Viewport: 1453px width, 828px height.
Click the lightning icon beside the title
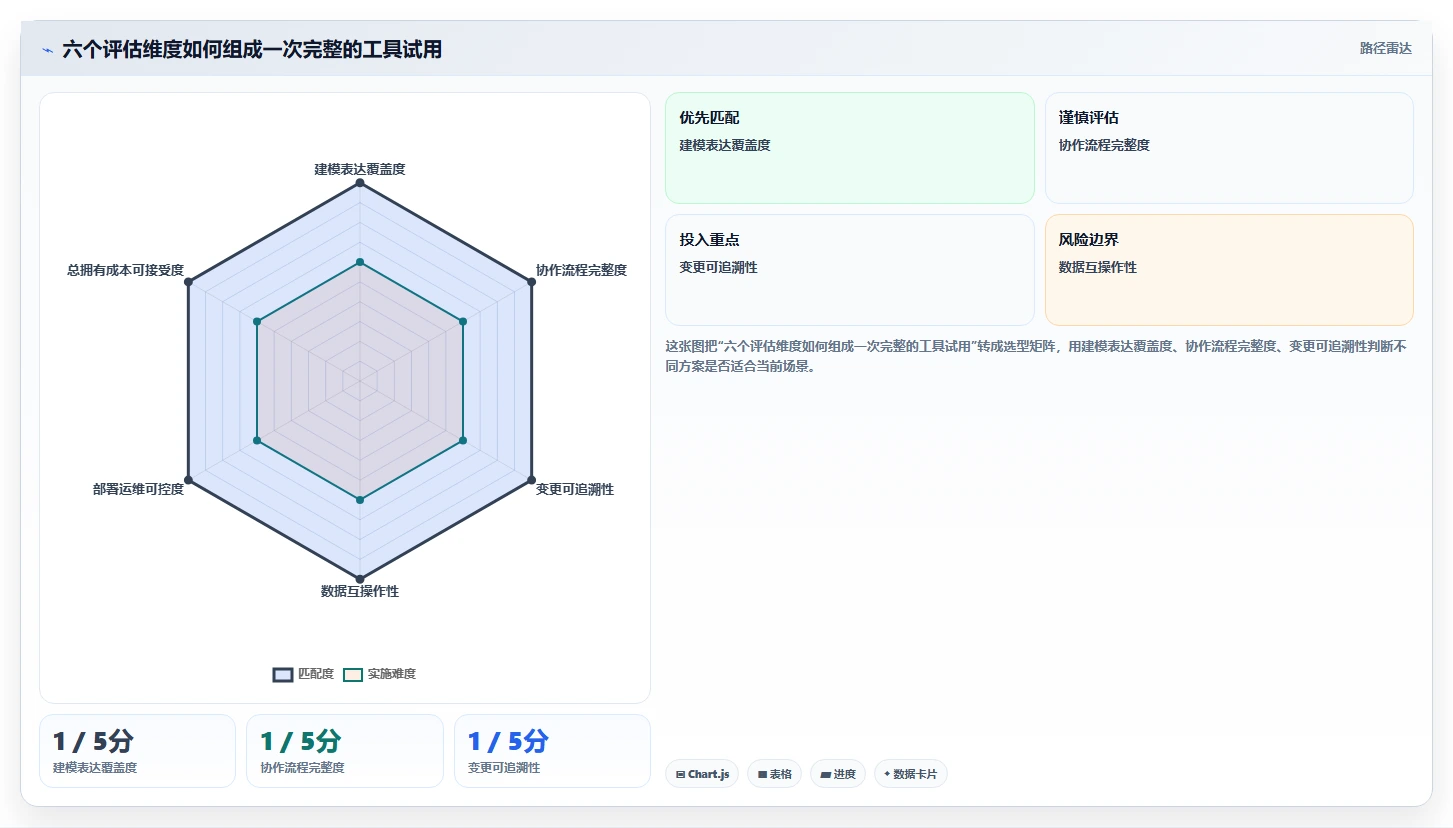tap(47, 50)
